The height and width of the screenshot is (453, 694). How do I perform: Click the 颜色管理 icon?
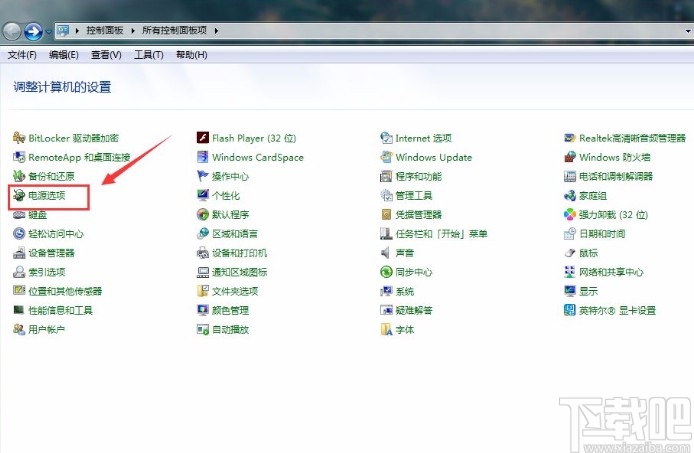pos(203,310)
